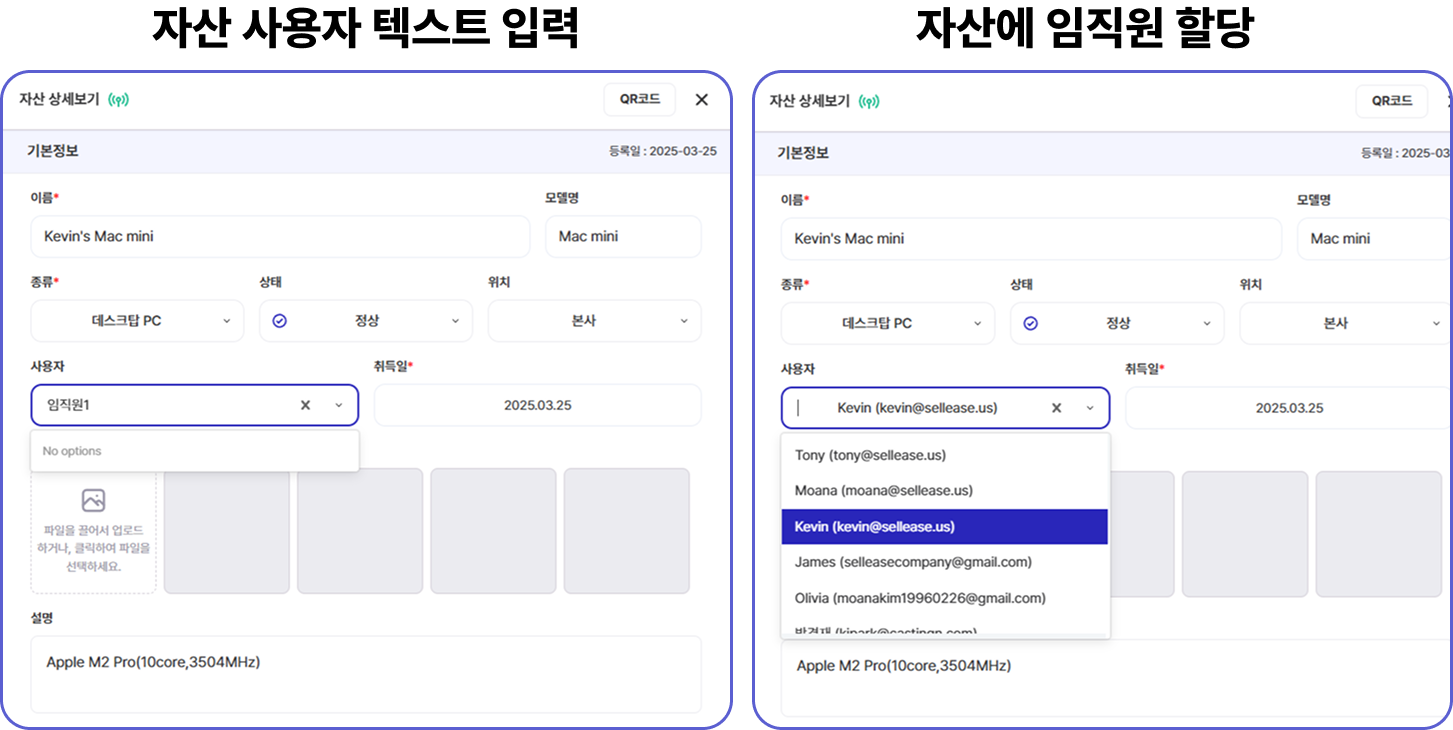Click green signal icon in left panel header
This screenshot has height=730, width=1453.
pos(119,99)
